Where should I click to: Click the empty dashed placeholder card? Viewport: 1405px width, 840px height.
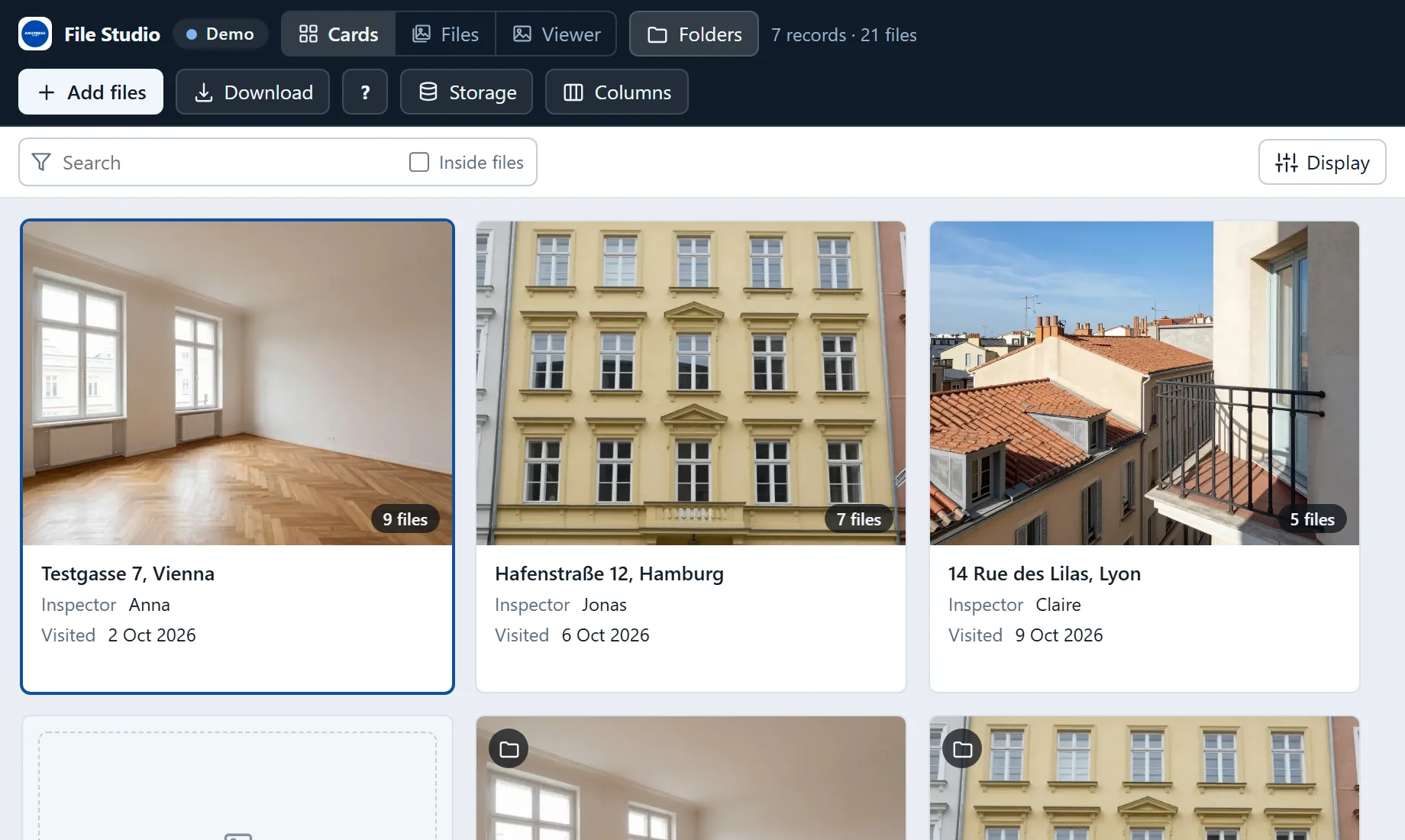pos(237,779)
